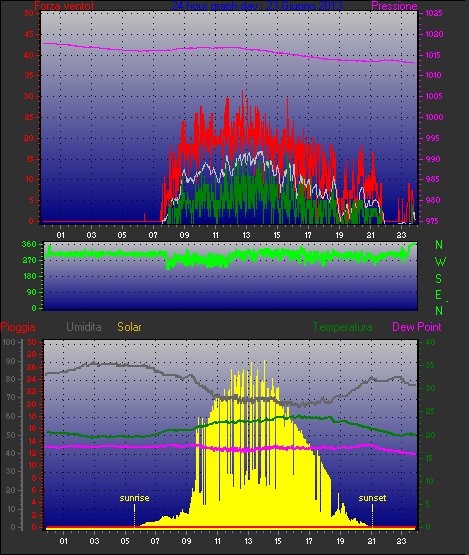Viewport: 469px width, 555px height.
Task: Click the 980 pressure scale value
Action: click(x=433, y=200)
